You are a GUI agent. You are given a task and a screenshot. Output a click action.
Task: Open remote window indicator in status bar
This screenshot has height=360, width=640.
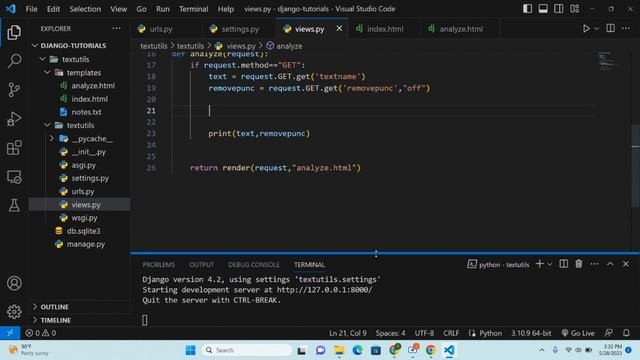coord(10,333)
